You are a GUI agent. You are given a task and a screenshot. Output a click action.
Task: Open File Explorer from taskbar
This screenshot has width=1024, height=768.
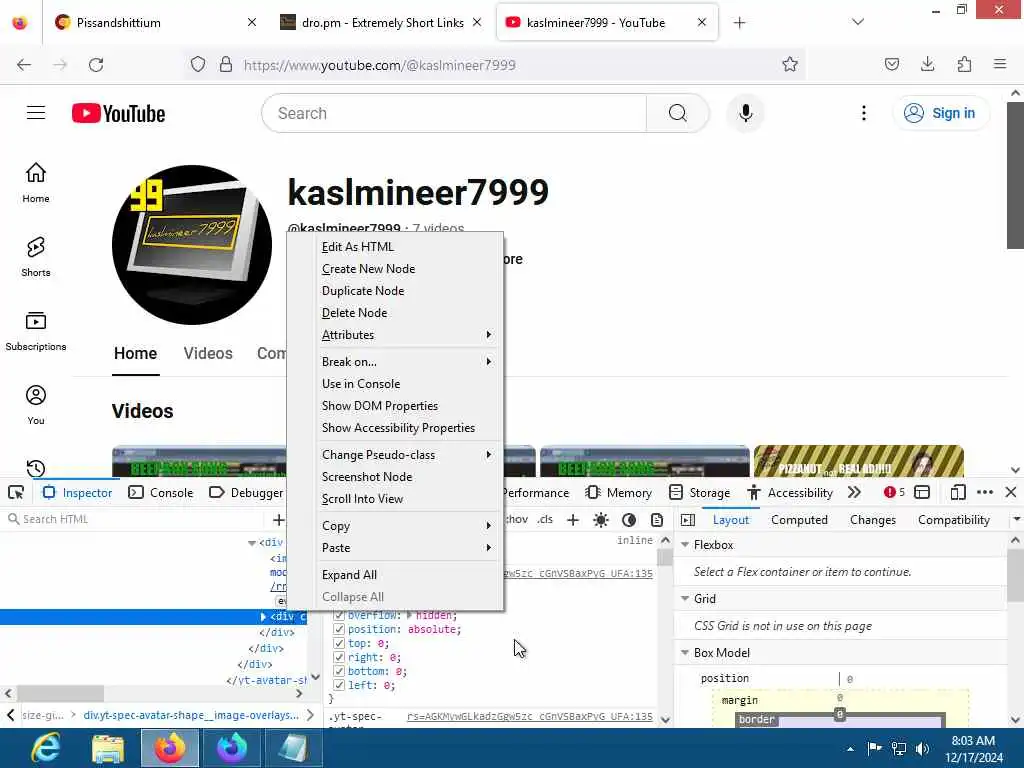pos(108,748)
